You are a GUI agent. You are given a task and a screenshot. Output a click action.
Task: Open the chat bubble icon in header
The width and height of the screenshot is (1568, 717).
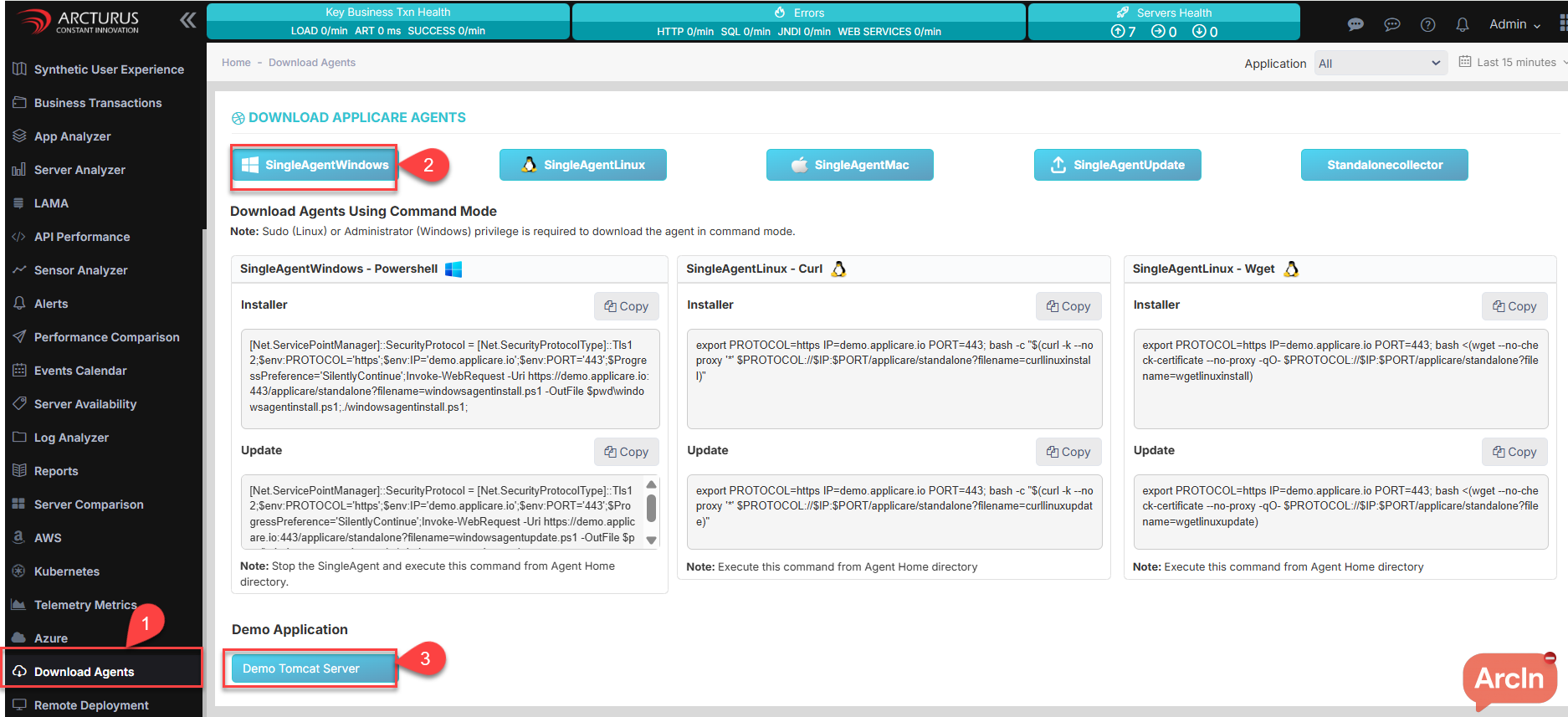(1355, 25)
